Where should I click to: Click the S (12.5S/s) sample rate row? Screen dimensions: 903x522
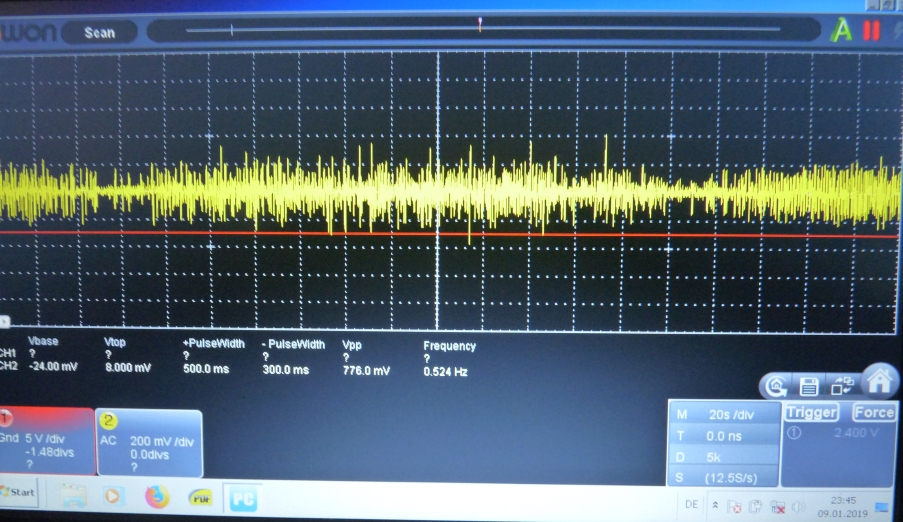(723, 478)
